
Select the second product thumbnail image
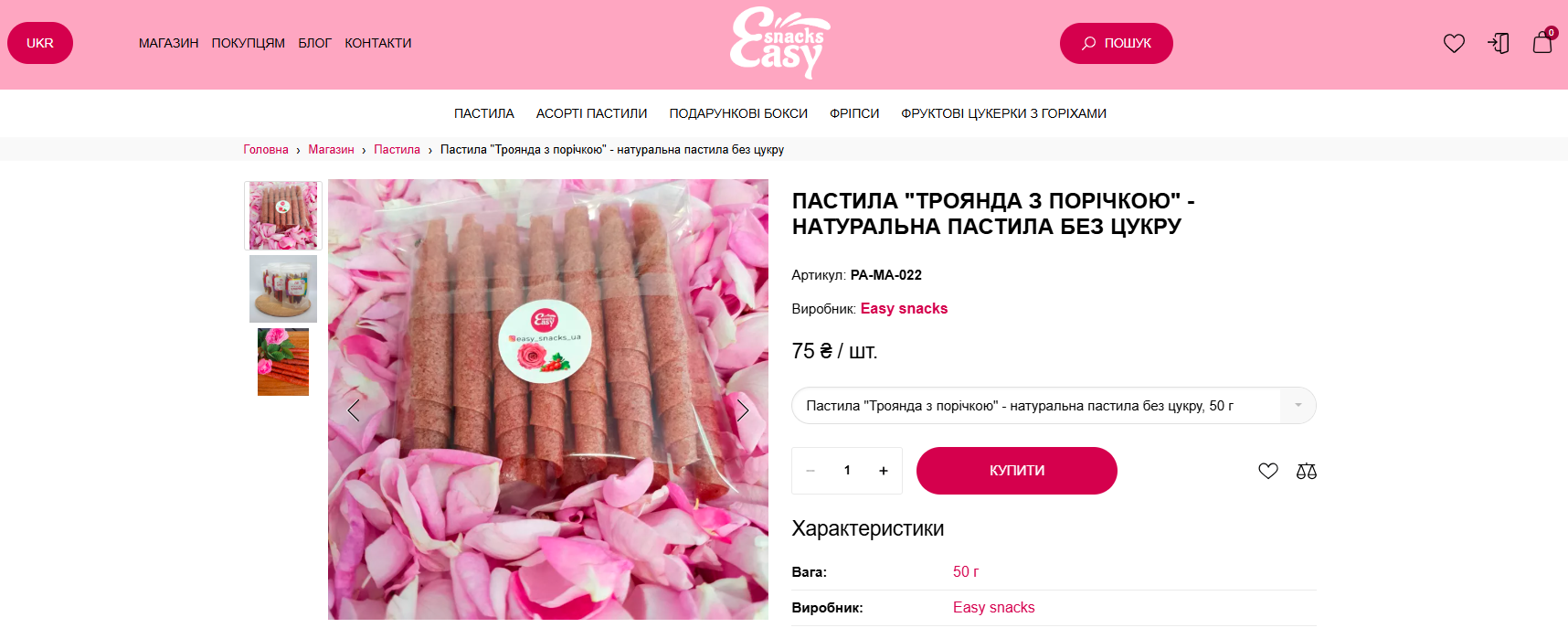pyautogui.click(x=283, y=289)
